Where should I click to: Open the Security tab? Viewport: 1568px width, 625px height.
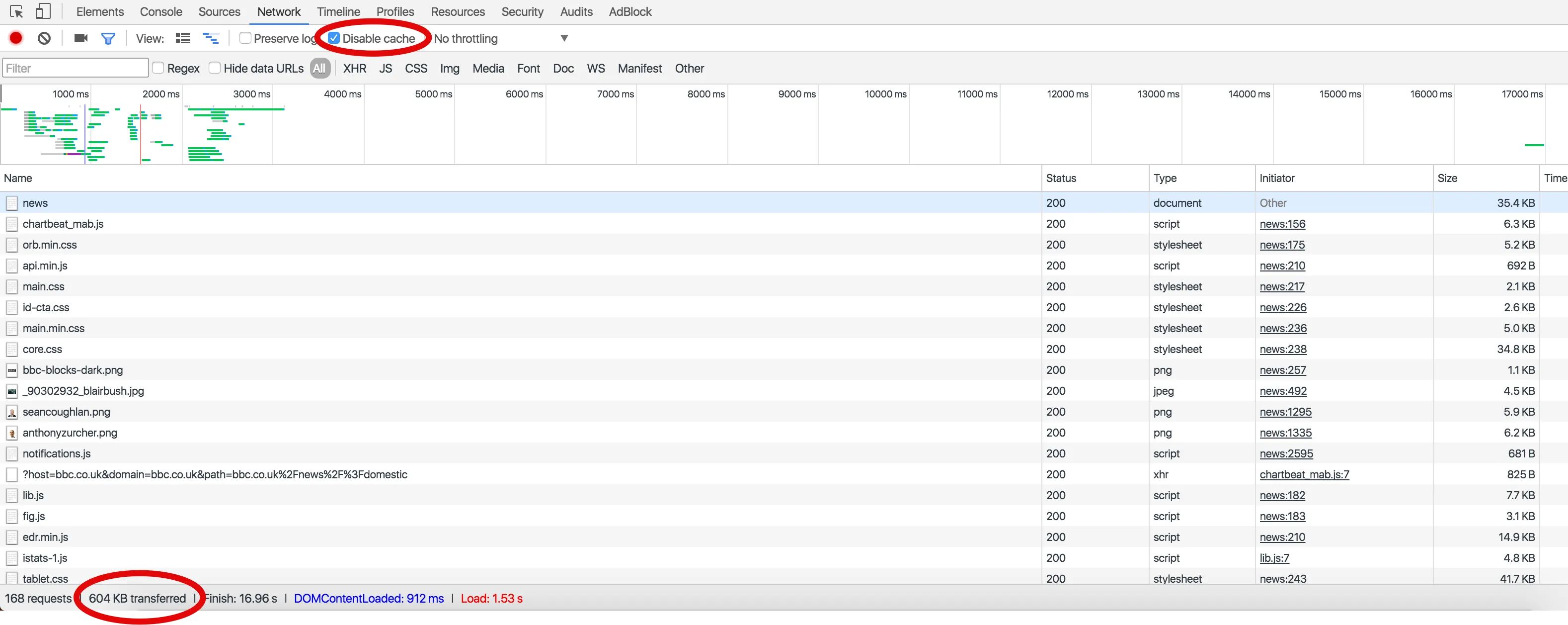tap(522, 11)
